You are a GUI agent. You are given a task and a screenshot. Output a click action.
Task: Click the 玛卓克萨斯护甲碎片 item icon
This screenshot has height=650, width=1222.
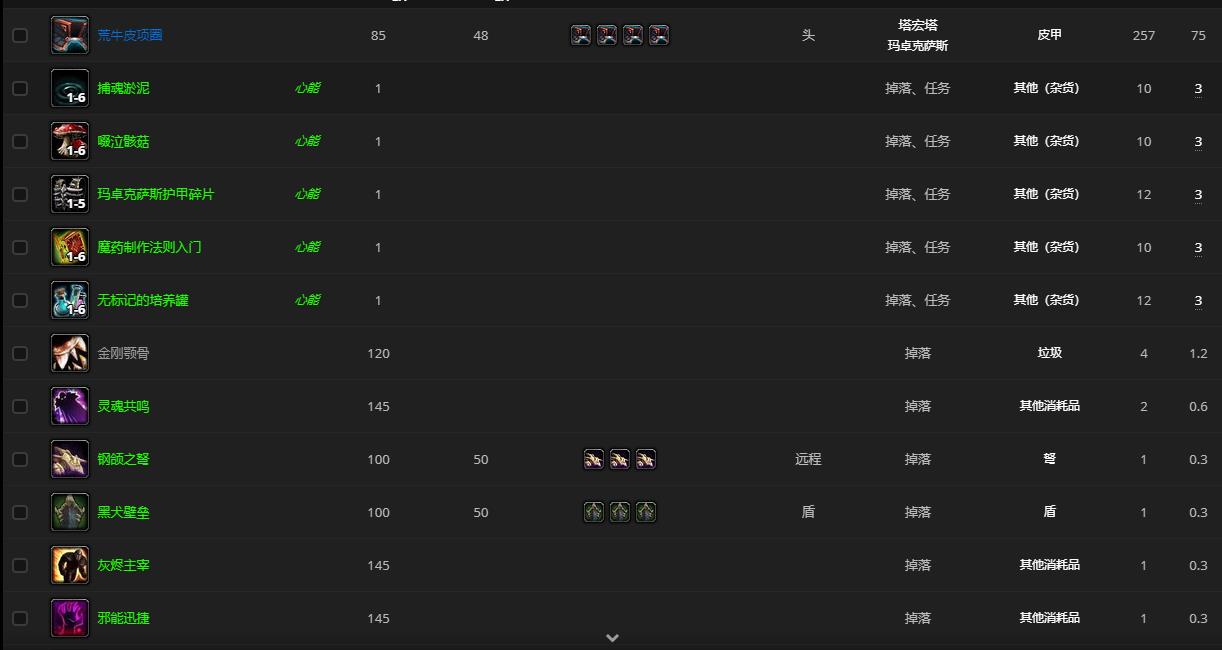coord(70,194)
